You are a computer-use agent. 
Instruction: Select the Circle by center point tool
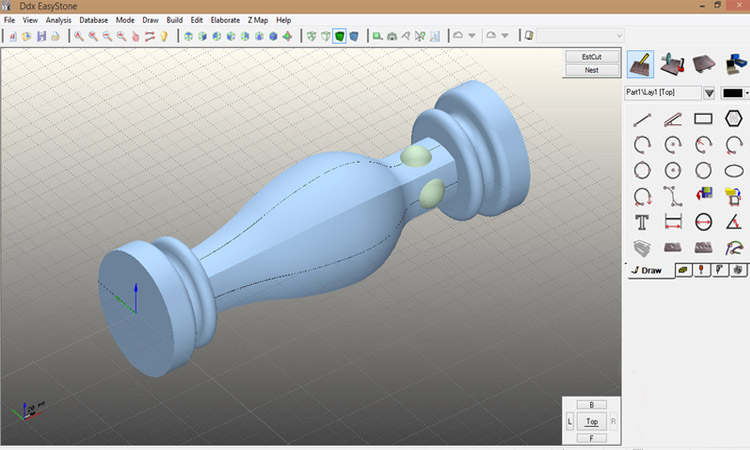coord(673,170)
